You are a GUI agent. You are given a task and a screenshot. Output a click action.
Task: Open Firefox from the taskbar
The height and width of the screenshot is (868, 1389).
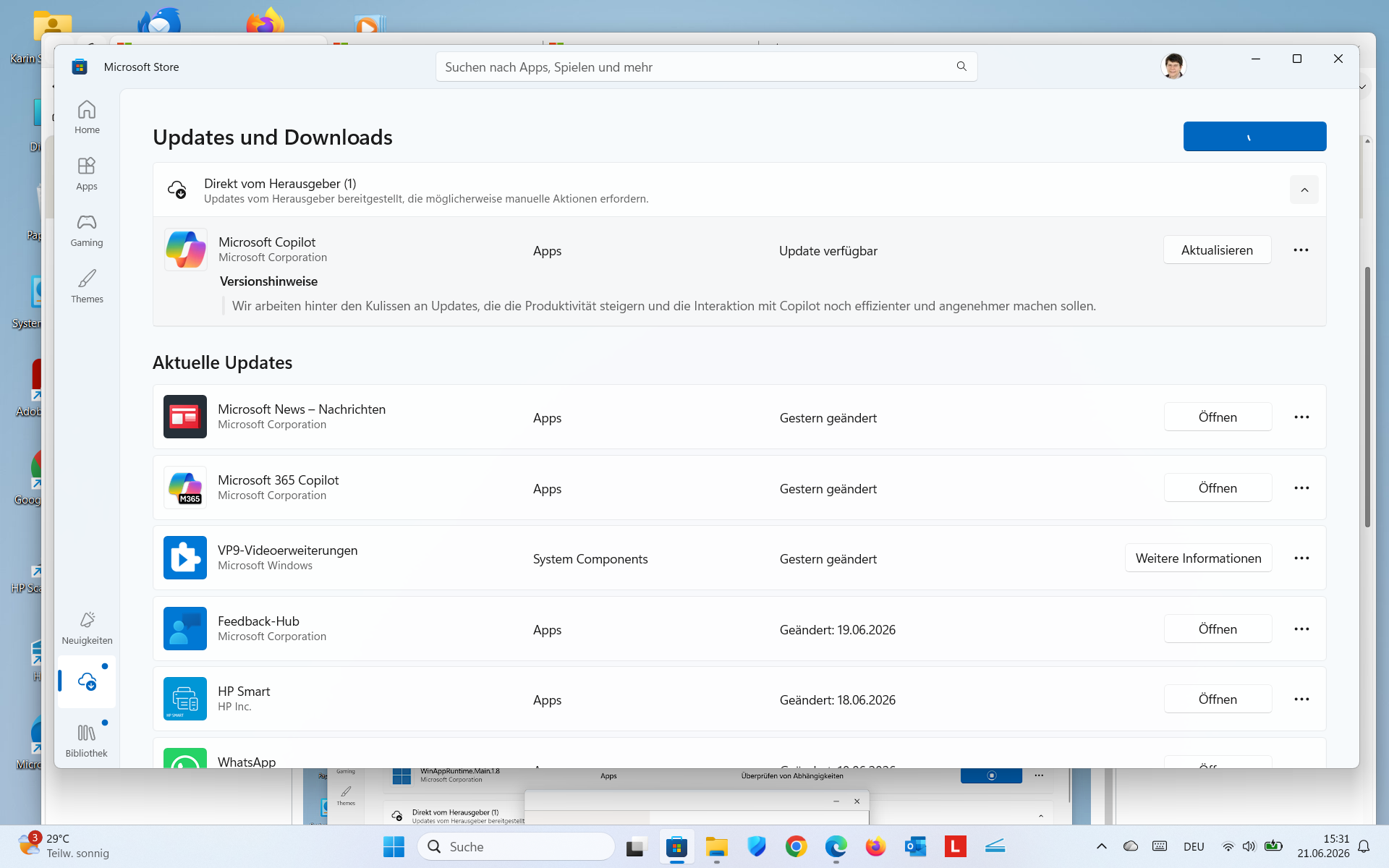coord(875,846)
